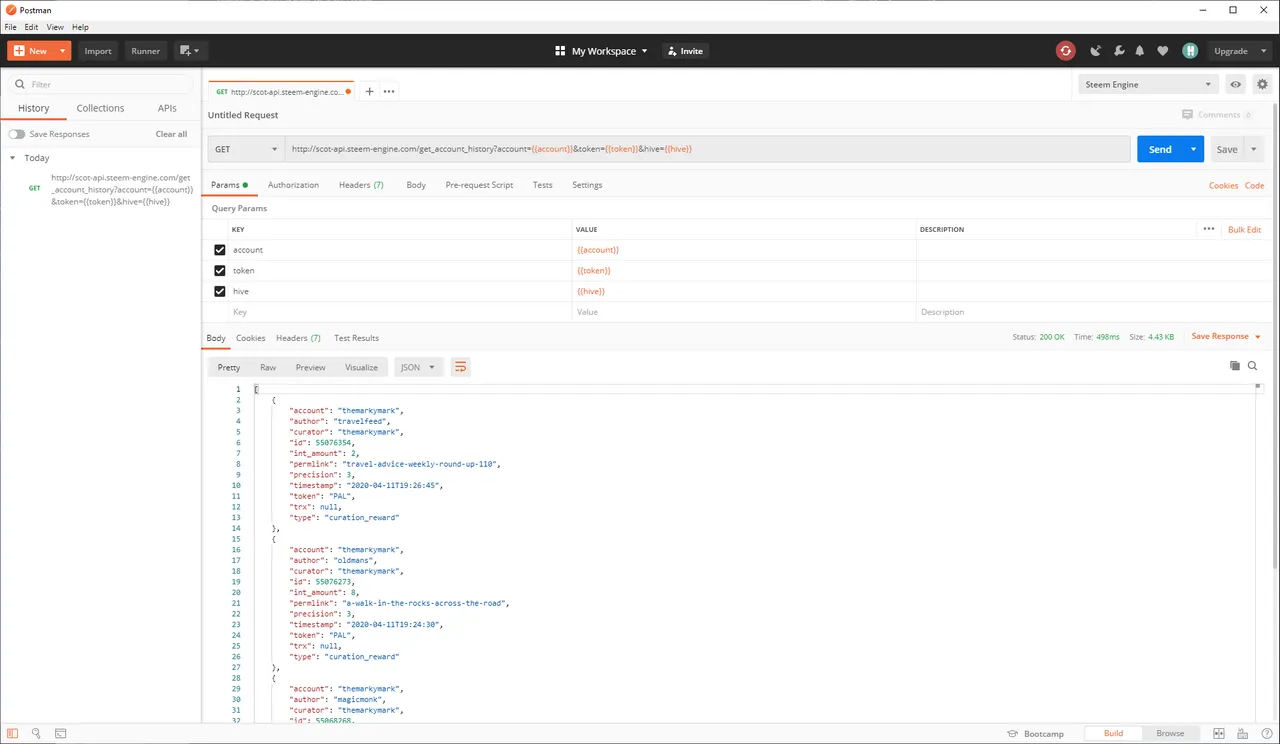Screen dimensions: 1280x744
Task: Open the Edit menu
Action: (32, 27)
